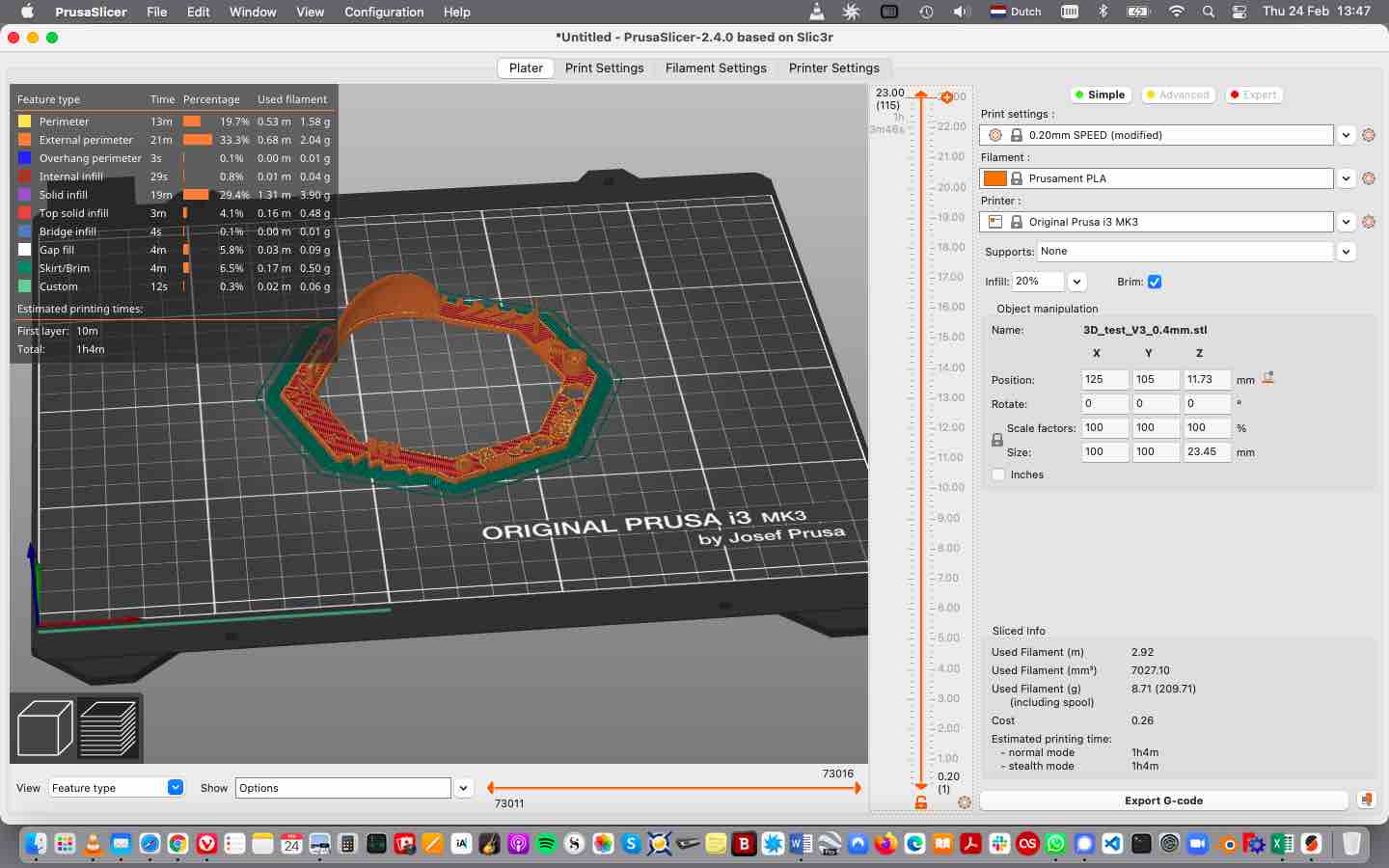Switch to the Plater tab
Screen dimensions: 1389x868
point(526,68)
